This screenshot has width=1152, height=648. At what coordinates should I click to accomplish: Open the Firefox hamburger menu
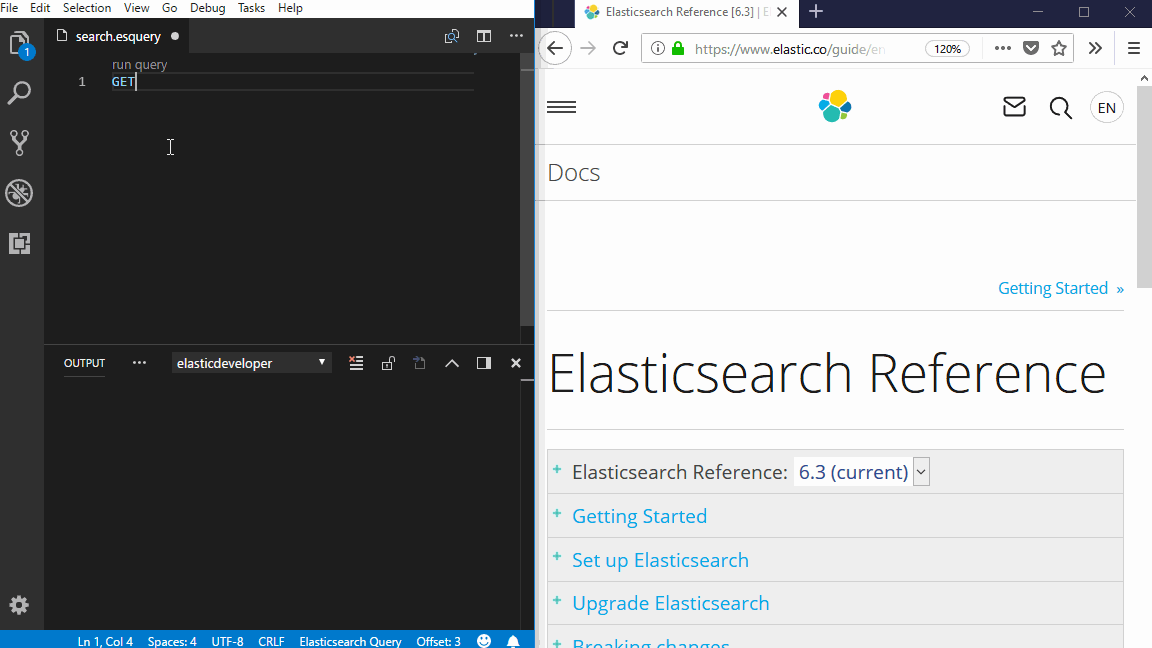tap(1134, 48)
